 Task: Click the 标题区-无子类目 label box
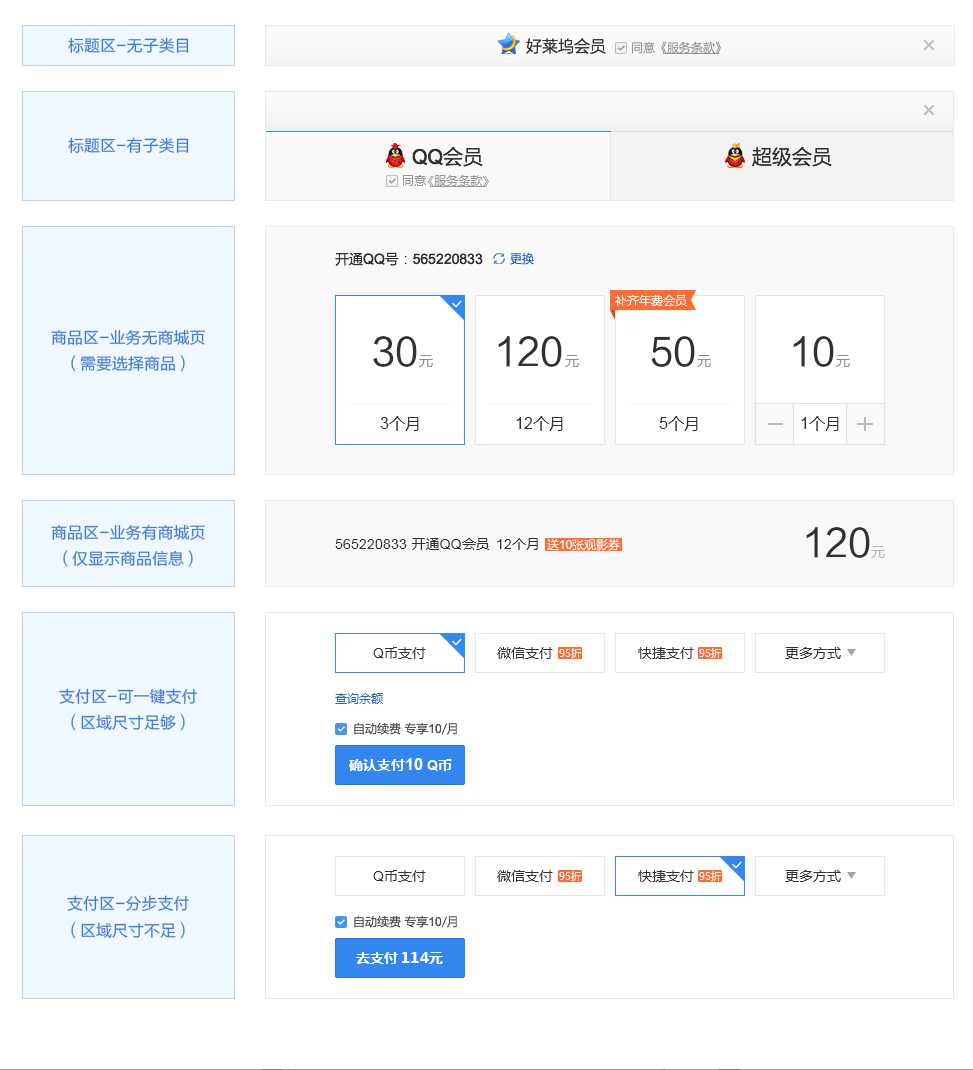tap(128, 46)
